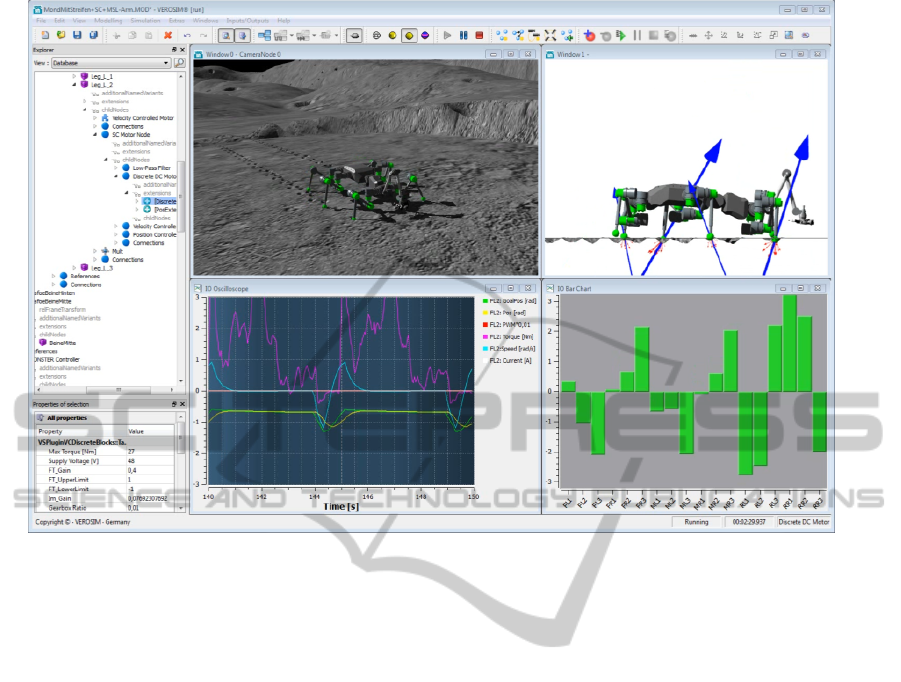Click the All properties header button
This screenshot has height=682, width=901.
click(x=66, y=417)
